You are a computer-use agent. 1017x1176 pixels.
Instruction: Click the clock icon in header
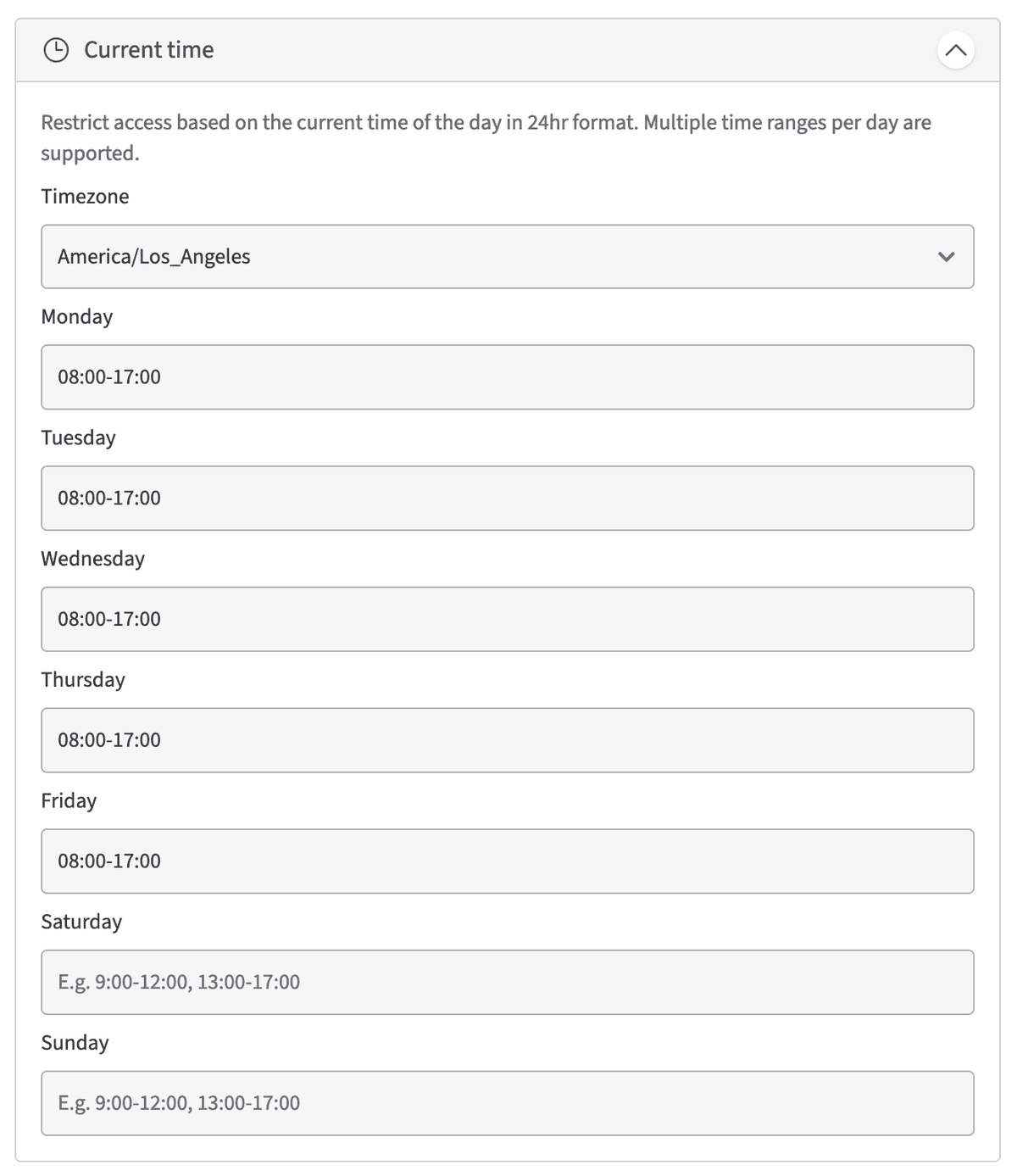point(56,50)
